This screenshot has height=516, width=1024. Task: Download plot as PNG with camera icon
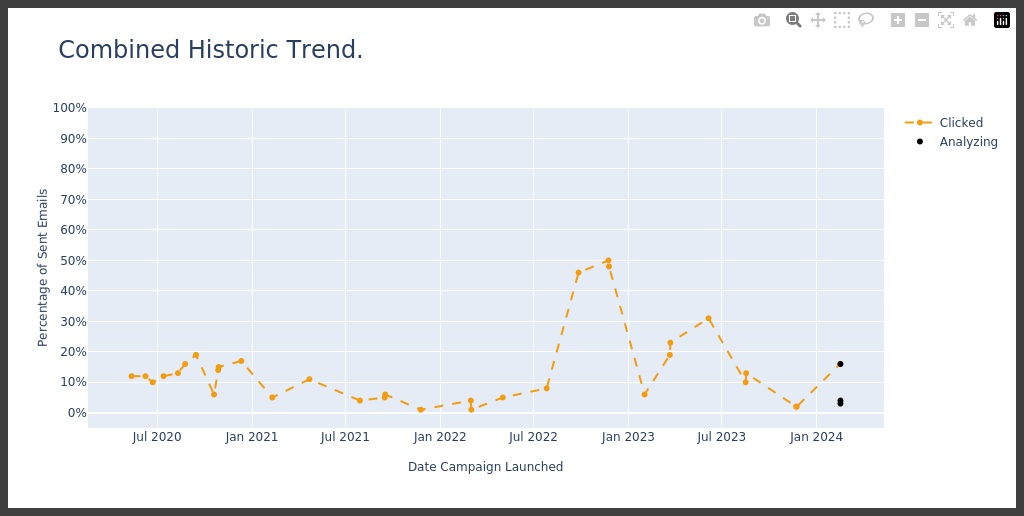762,20
